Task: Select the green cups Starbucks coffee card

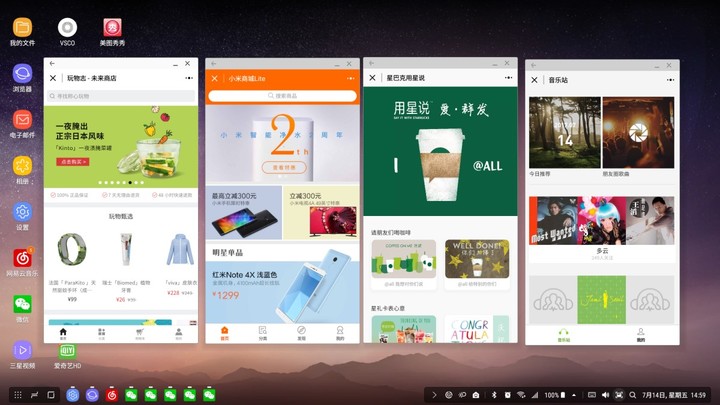Action: 404,259
